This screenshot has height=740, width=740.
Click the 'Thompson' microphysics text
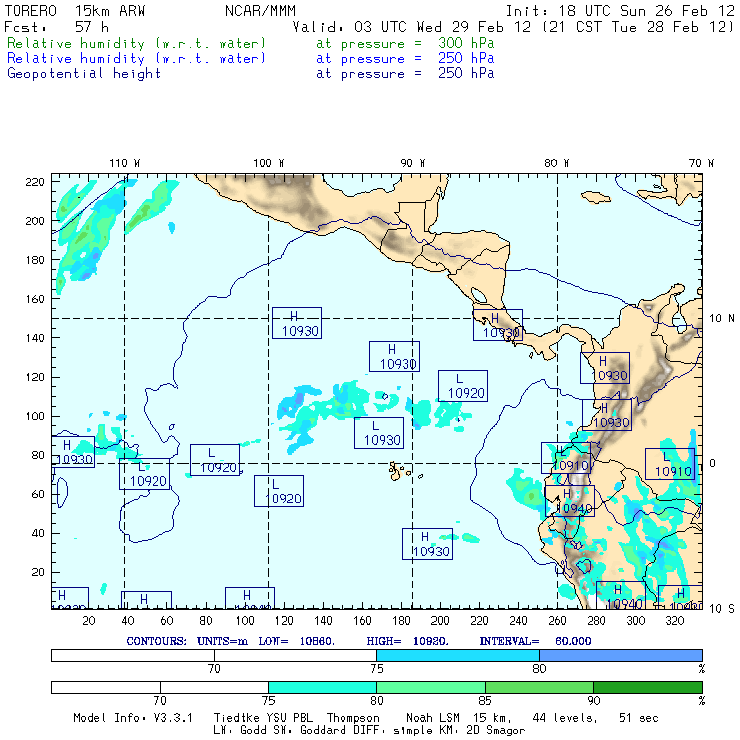click(x=353, y=718)
